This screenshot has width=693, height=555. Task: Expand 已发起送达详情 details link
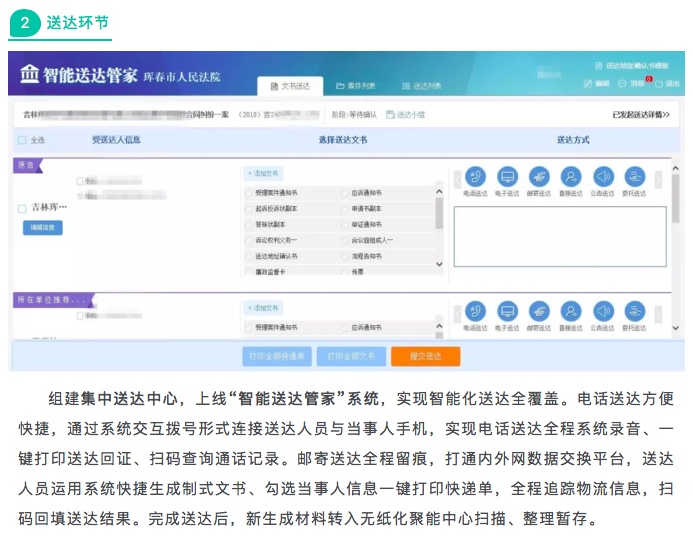[640, 115]
